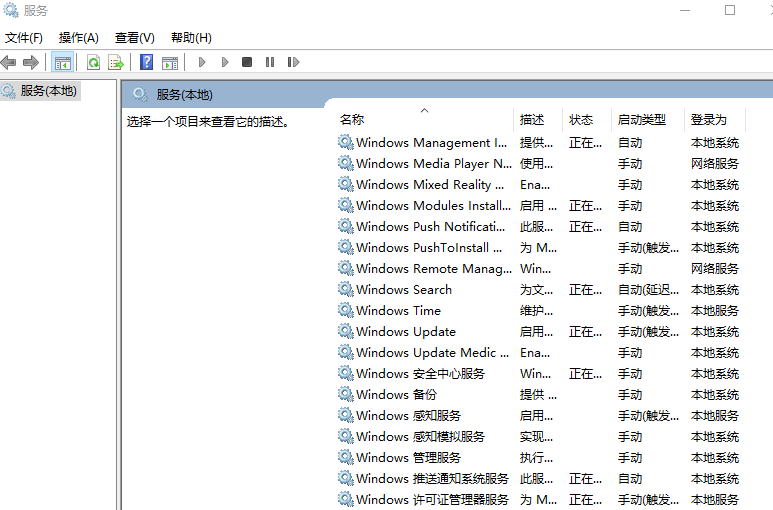Select the Windows Time service name

tap(398, 311)
